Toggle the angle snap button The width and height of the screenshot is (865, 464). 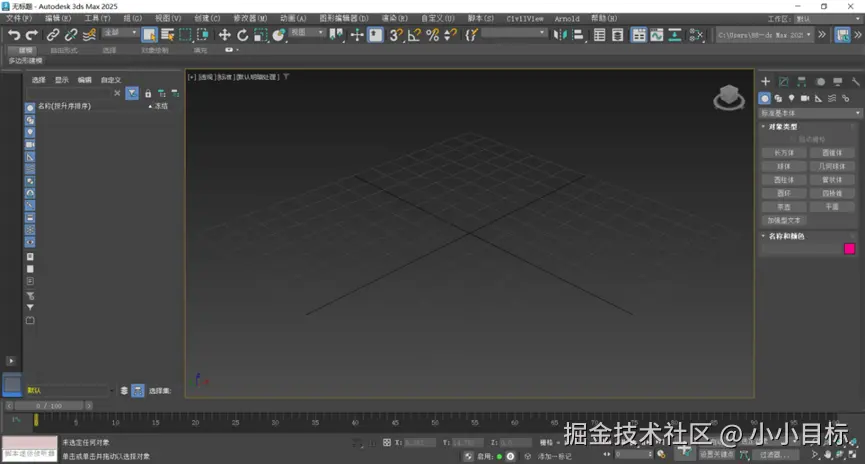tap(414, 35)
